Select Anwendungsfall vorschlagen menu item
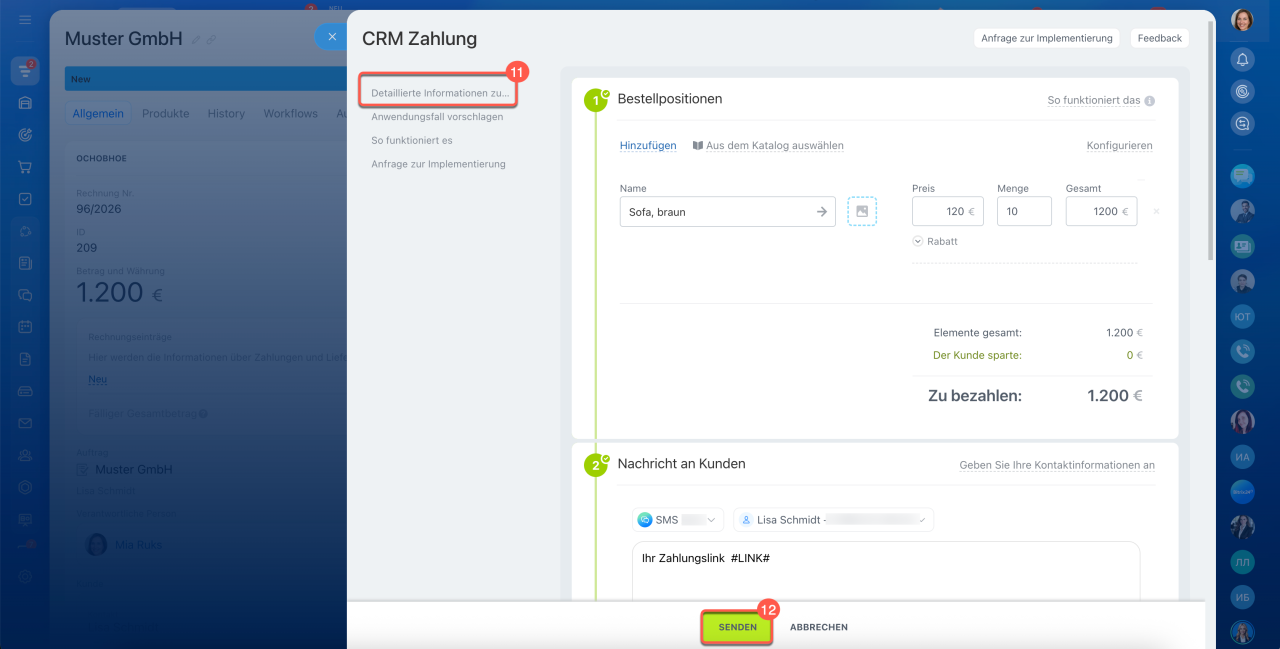The image size is (1280, 649). (x=437, y=117)
